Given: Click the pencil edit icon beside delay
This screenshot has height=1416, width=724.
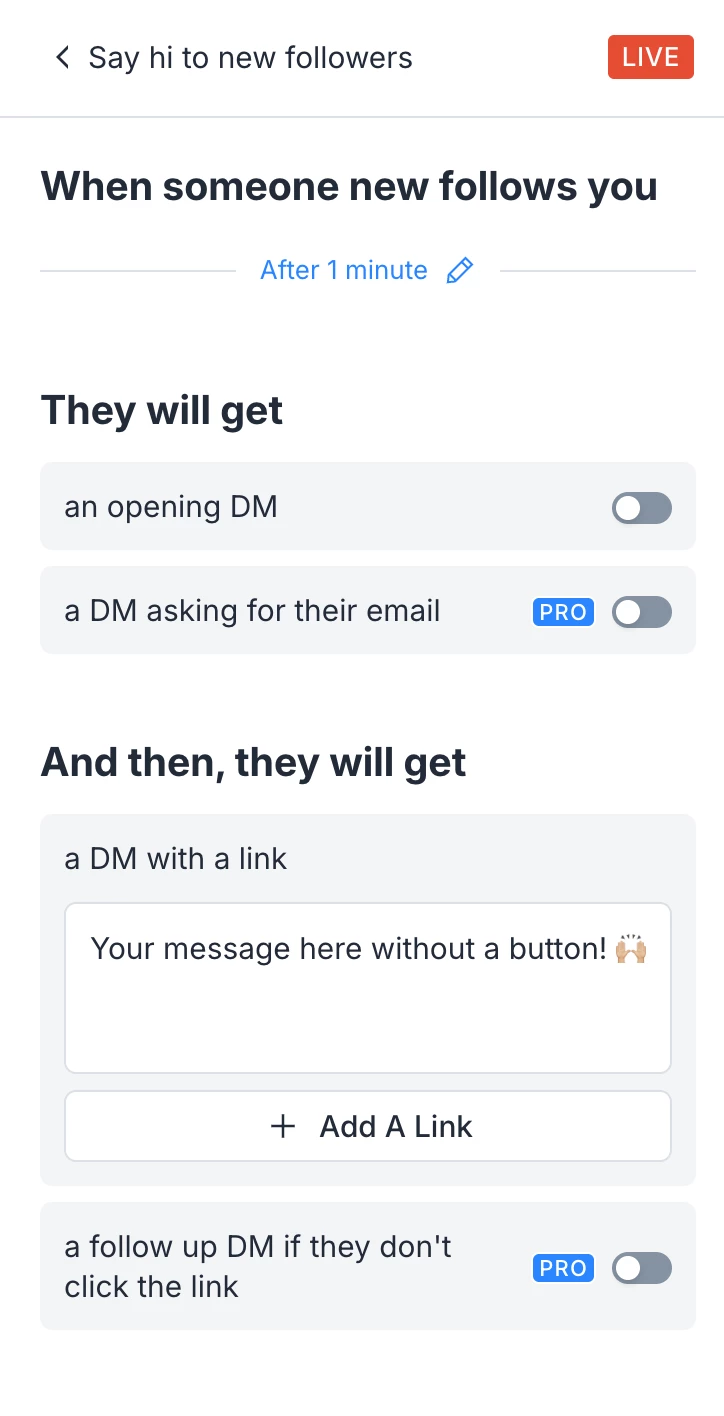Looking at the screenshot, I should tap(459, 270).
